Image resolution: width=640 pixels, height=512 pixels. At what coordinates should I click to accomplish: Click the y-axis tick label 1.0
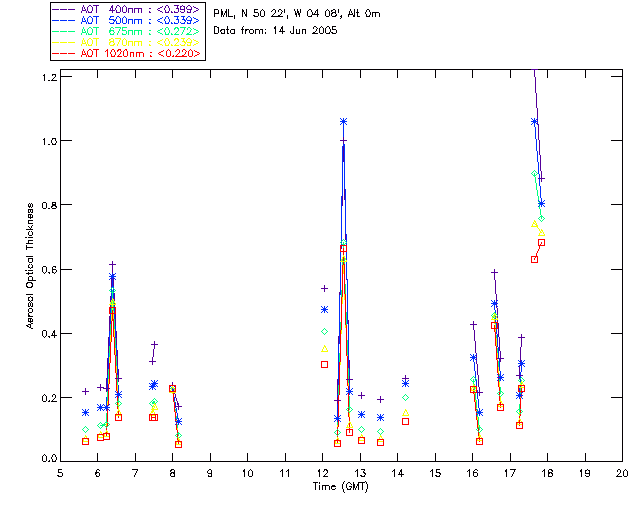tap(49, 141)
